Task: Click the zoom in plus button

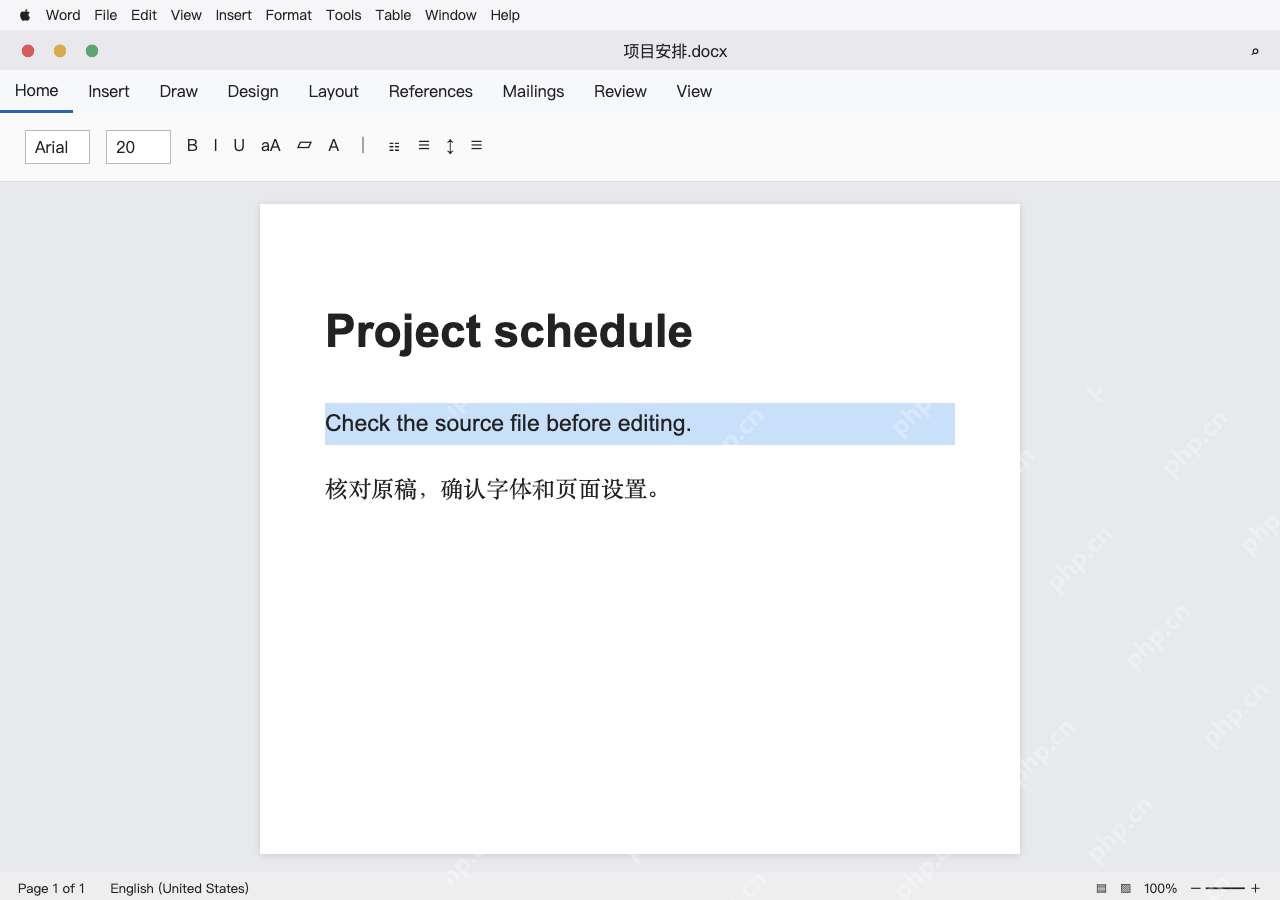Action: [x=1256, y=888]
